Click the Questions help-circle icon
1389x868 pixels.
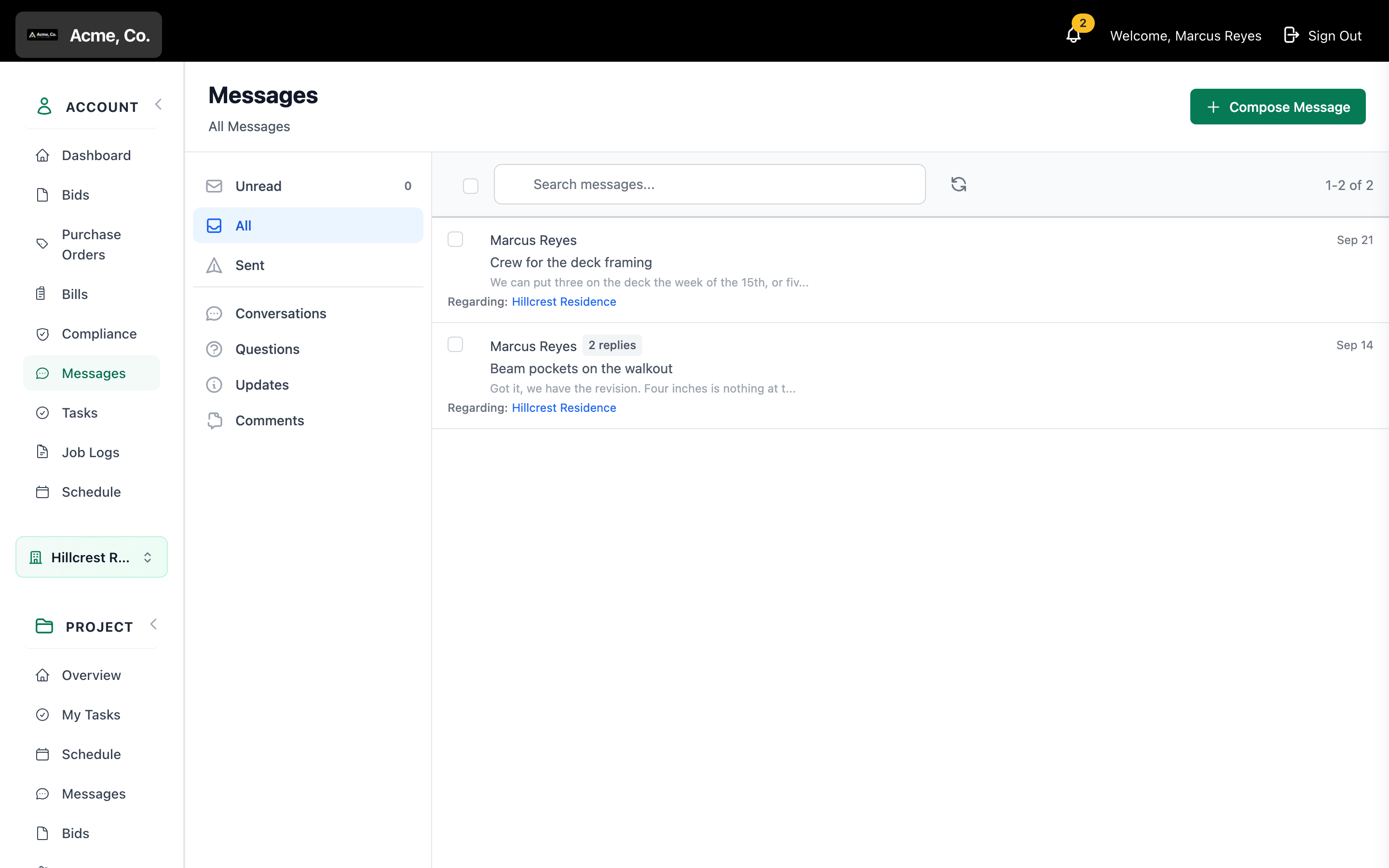coord(214,349)
